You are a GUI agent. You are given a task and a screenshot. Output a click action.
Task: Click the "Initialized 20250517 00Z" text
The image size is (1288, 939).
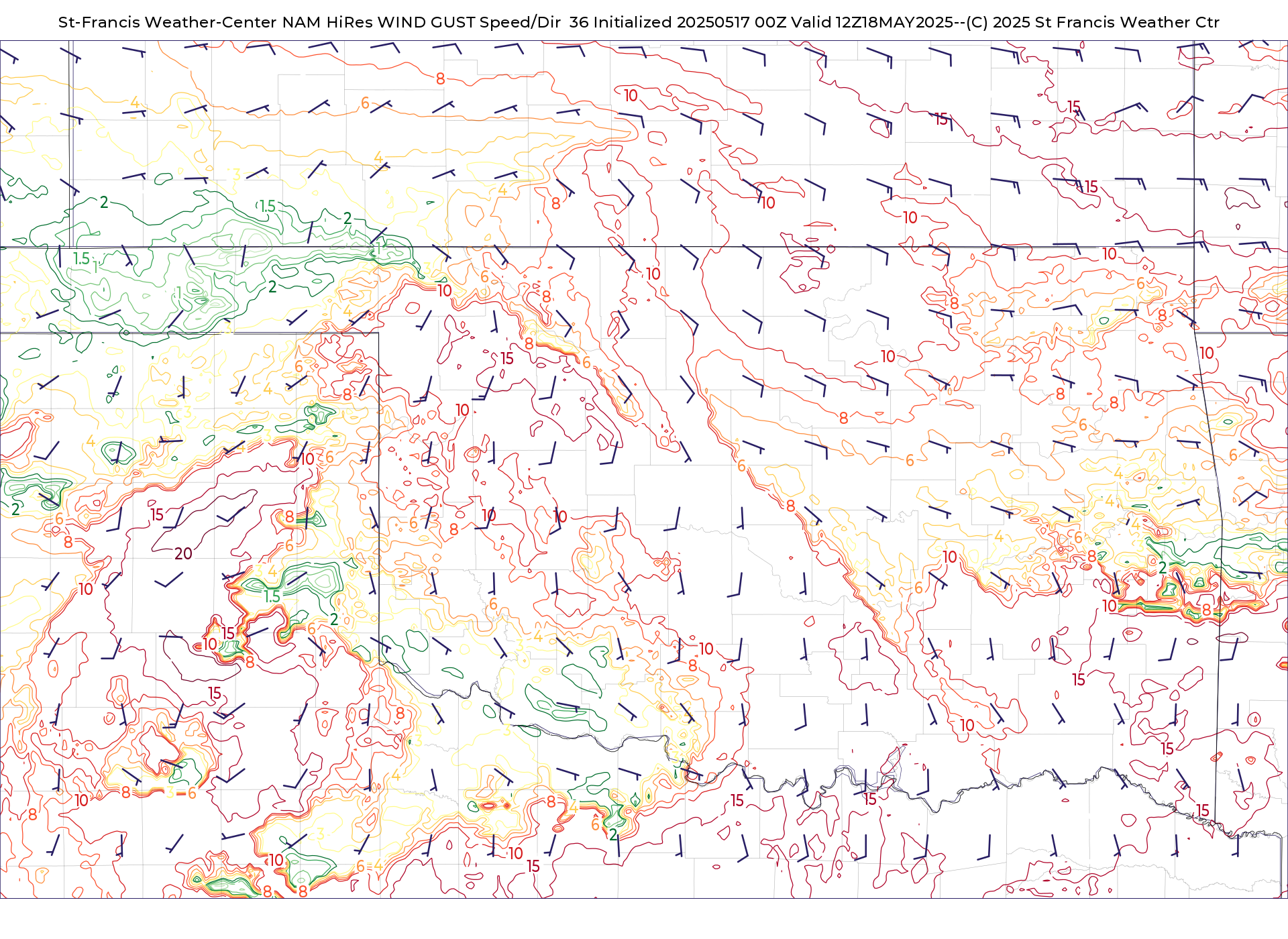(x=690, y=22)
